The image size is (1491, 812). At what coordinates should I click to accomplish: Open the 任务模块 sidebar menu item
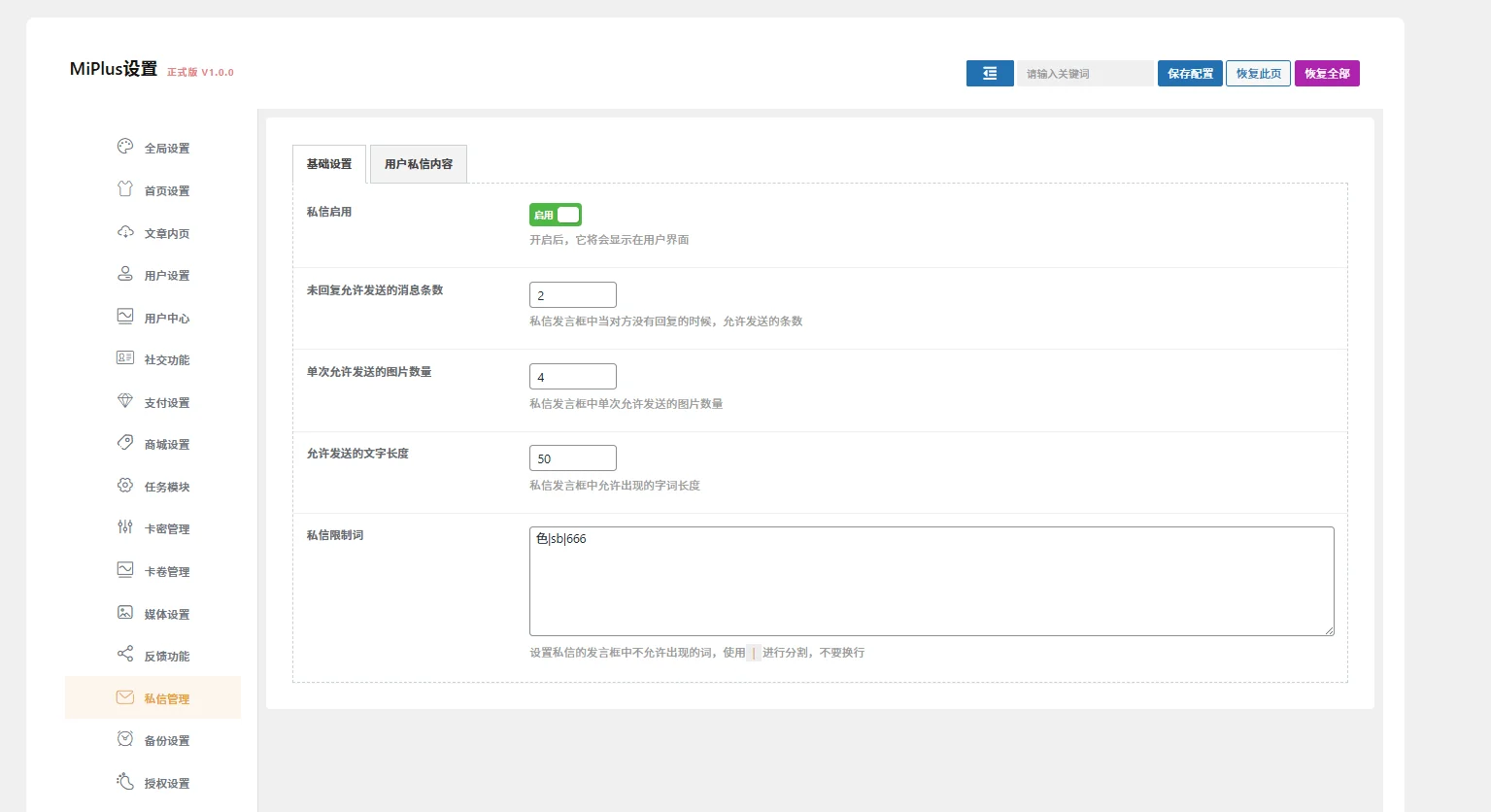[166, 487]
